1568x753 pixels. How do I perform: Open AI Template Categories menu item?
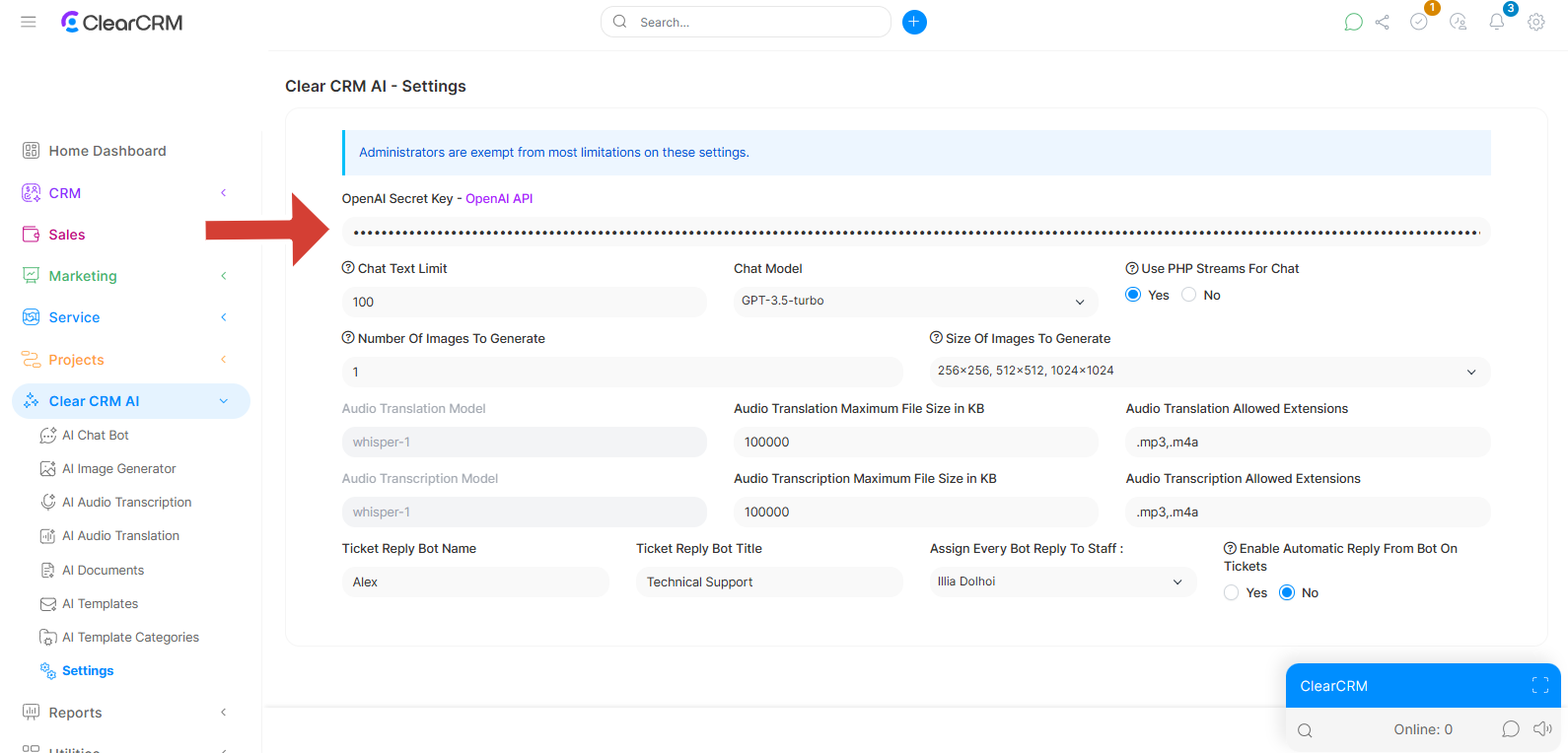tap(131, 638)
